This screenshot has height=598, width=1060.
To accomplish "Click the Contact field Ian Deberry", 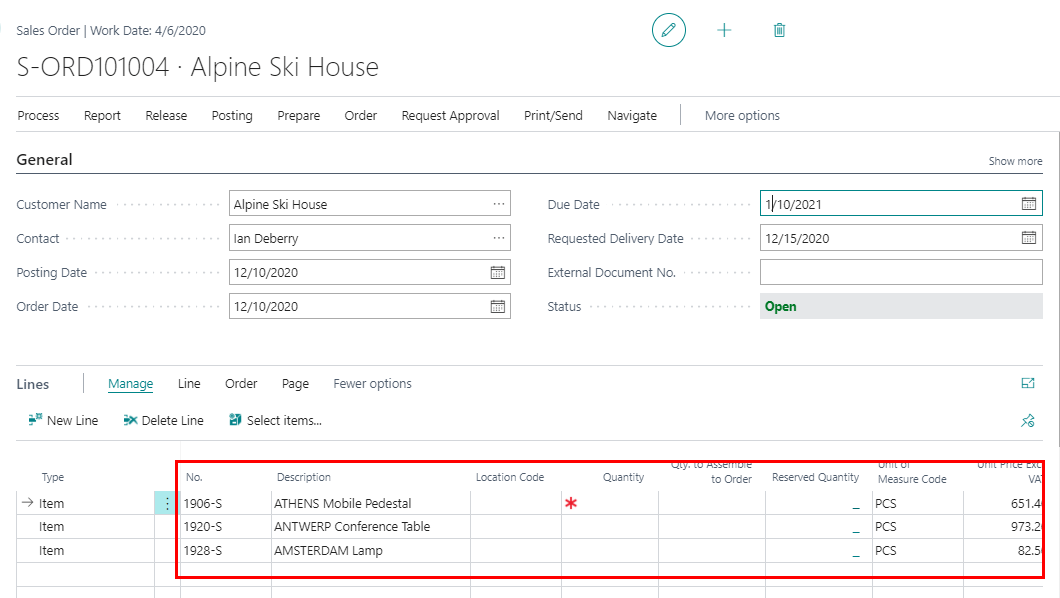I will click(370, 238).
